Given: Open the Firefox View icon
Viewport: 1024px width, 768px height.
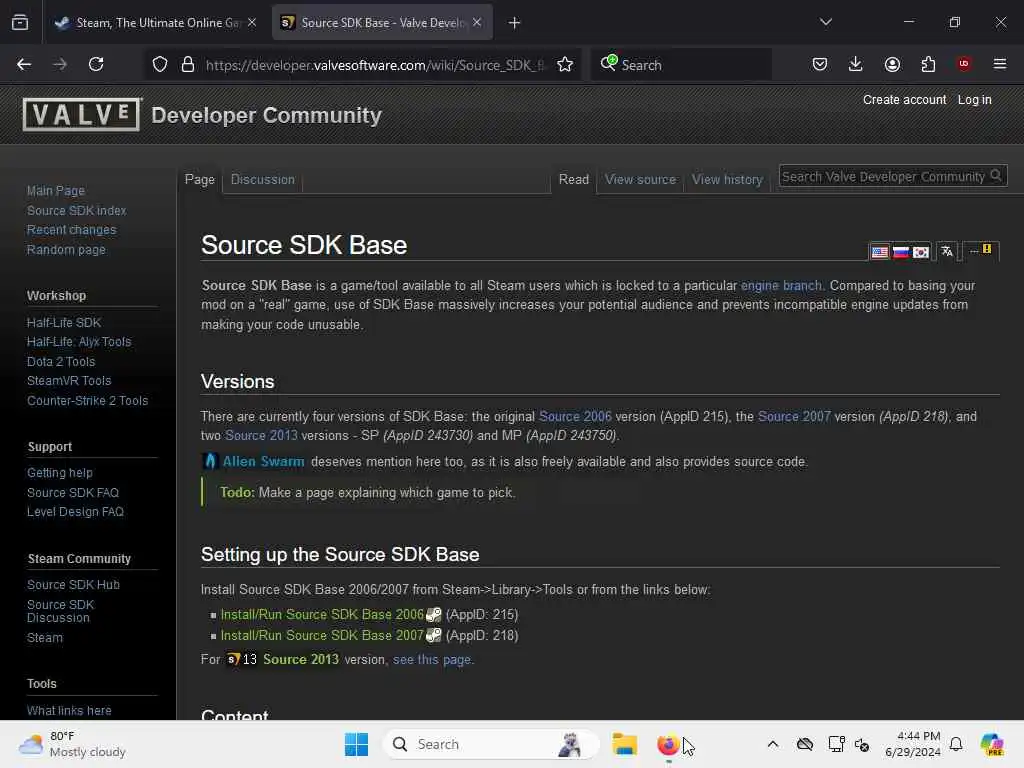Looking at the screenshot, I should point(20,23).
